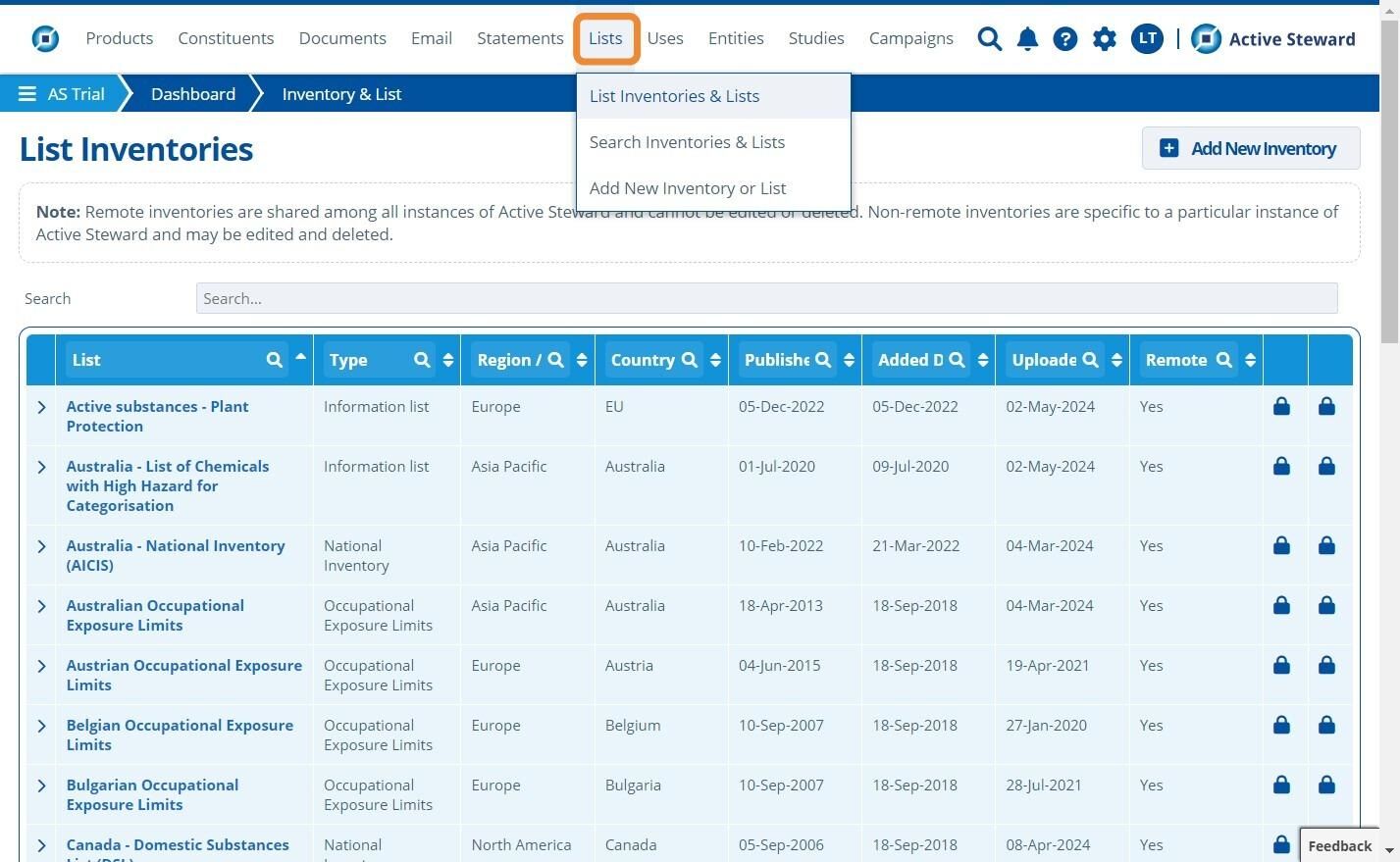Viewport: 1400px width, 862px height.
Task: Open the help question mark icon
Action: pos(1064,39)
